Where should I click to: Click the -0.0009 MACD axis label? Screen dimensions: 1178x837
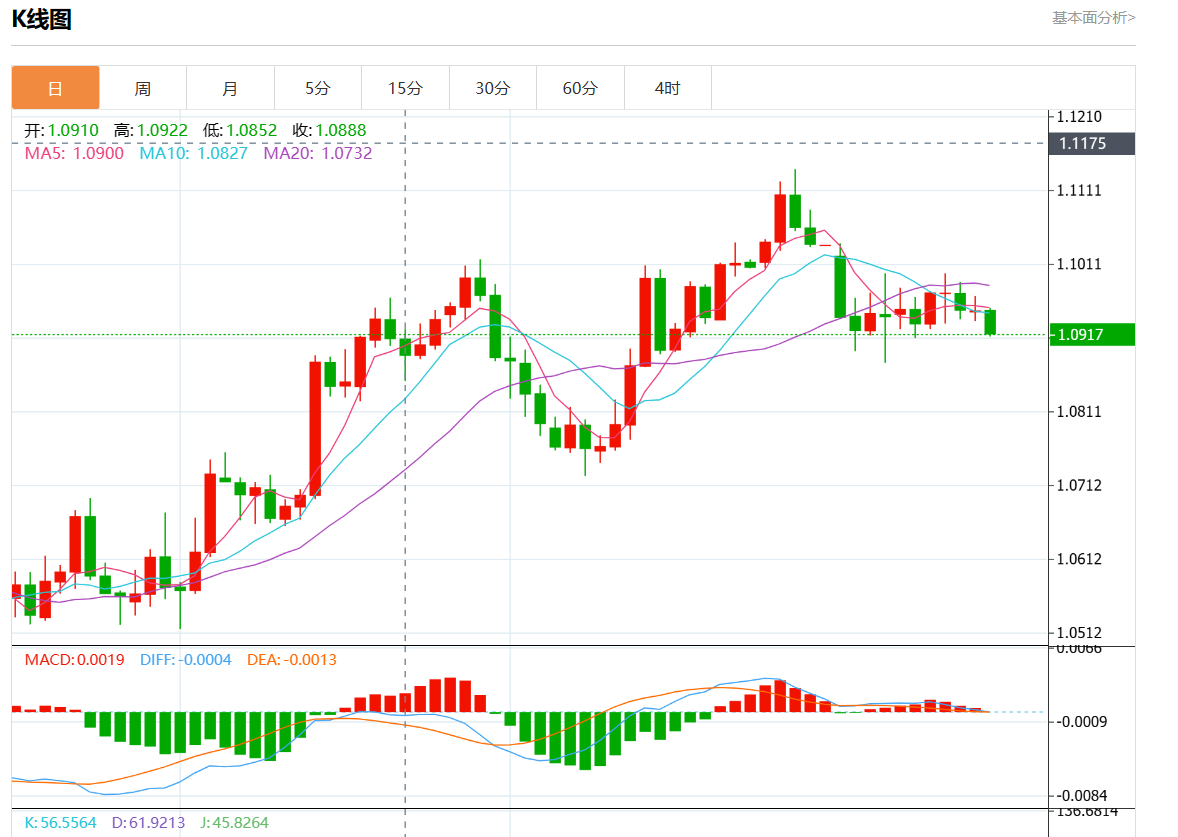(x=1082, y=722)
